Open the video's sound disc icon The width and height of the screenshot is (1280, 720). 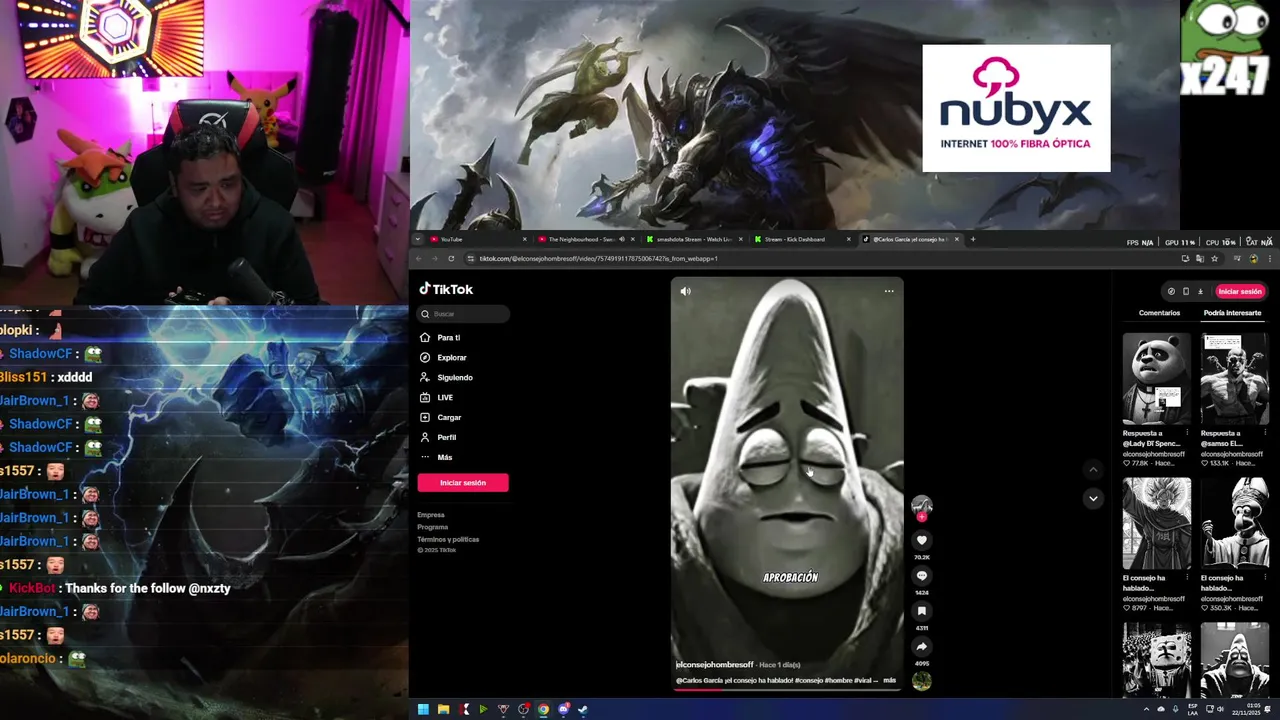(922, 681)
